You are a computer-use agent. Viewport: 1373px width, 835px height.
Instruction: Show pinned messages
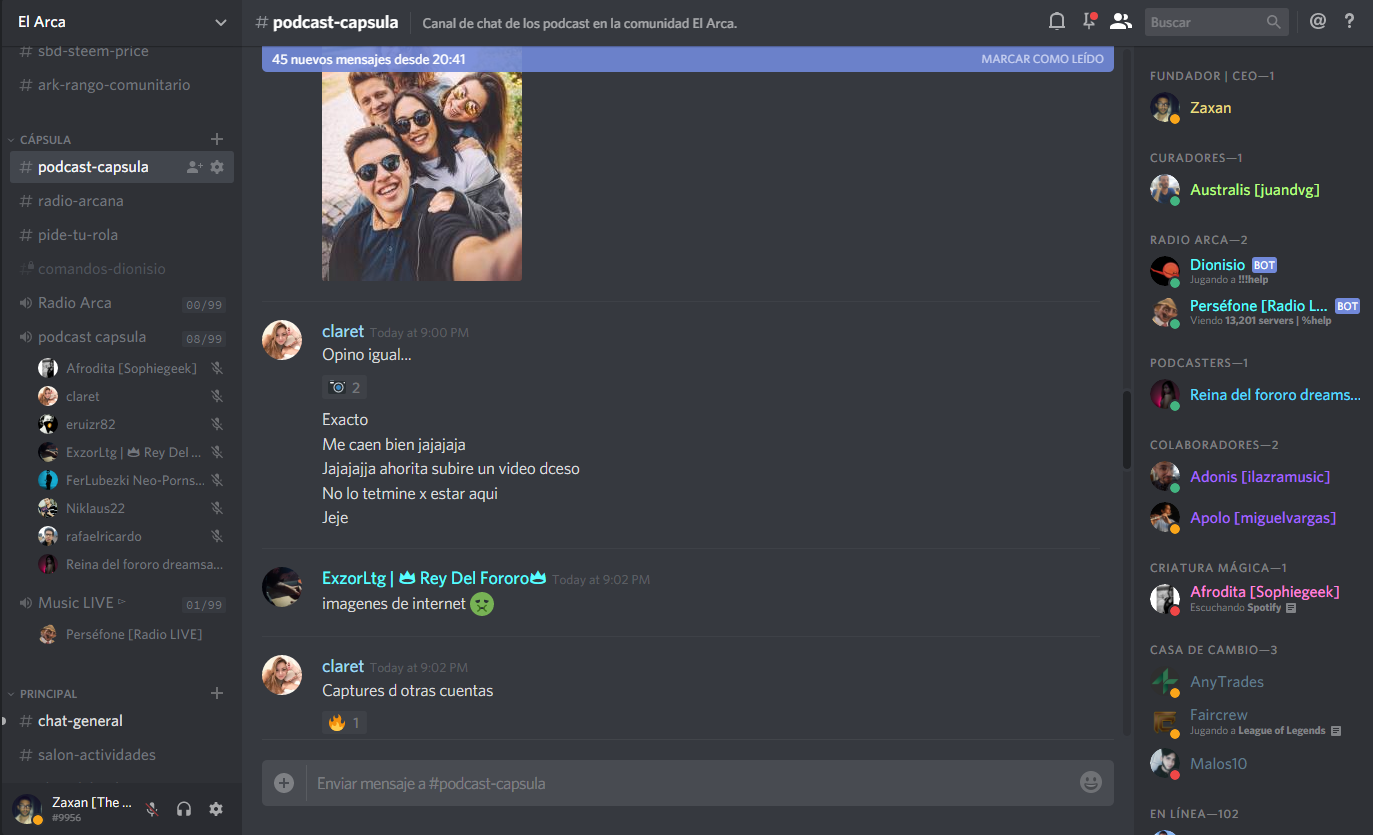(x=1089, y=21)
